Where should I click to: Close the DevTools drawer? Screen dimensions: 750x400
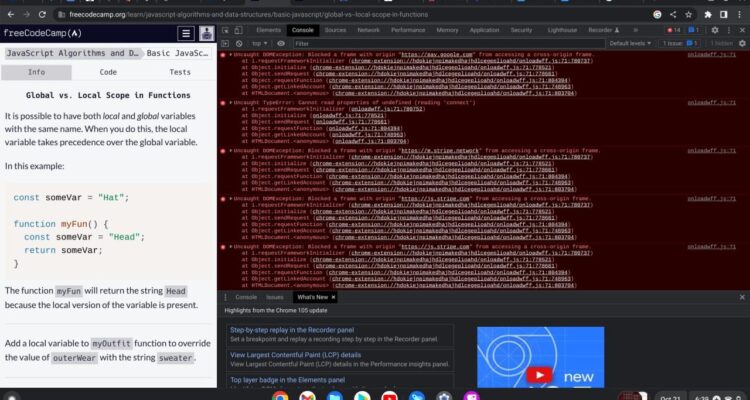(x=742, y=297)
